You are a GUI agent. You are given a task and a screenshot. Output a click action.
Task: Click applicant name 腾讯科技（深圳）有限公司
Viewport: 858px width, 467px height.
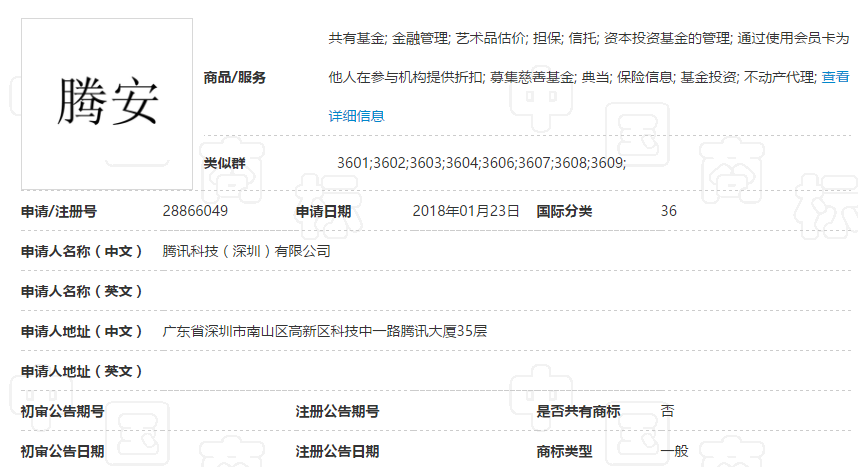(x=247, y=251)
